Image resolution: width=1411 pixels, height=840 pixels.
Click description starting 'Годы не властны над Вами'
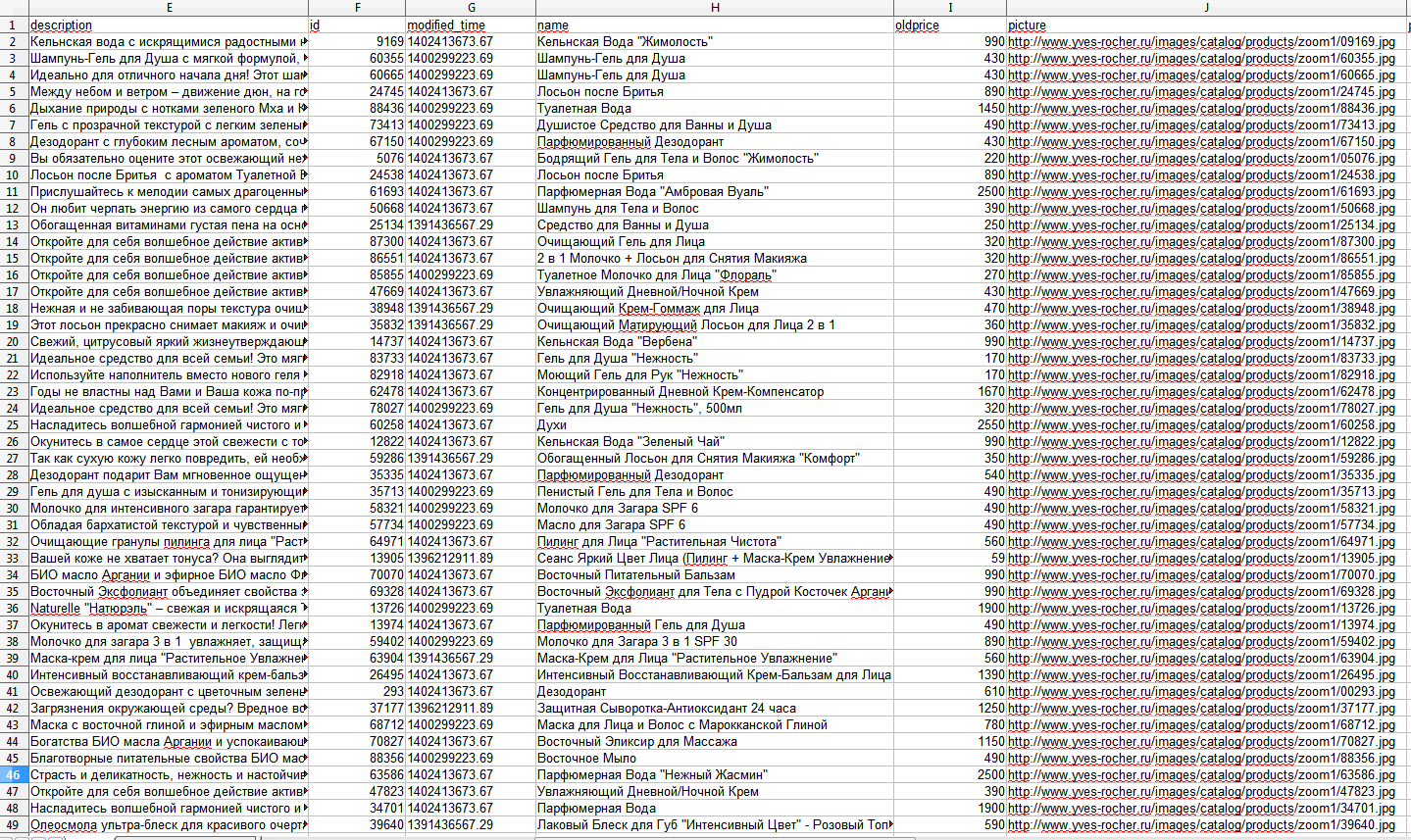point(168,391)
